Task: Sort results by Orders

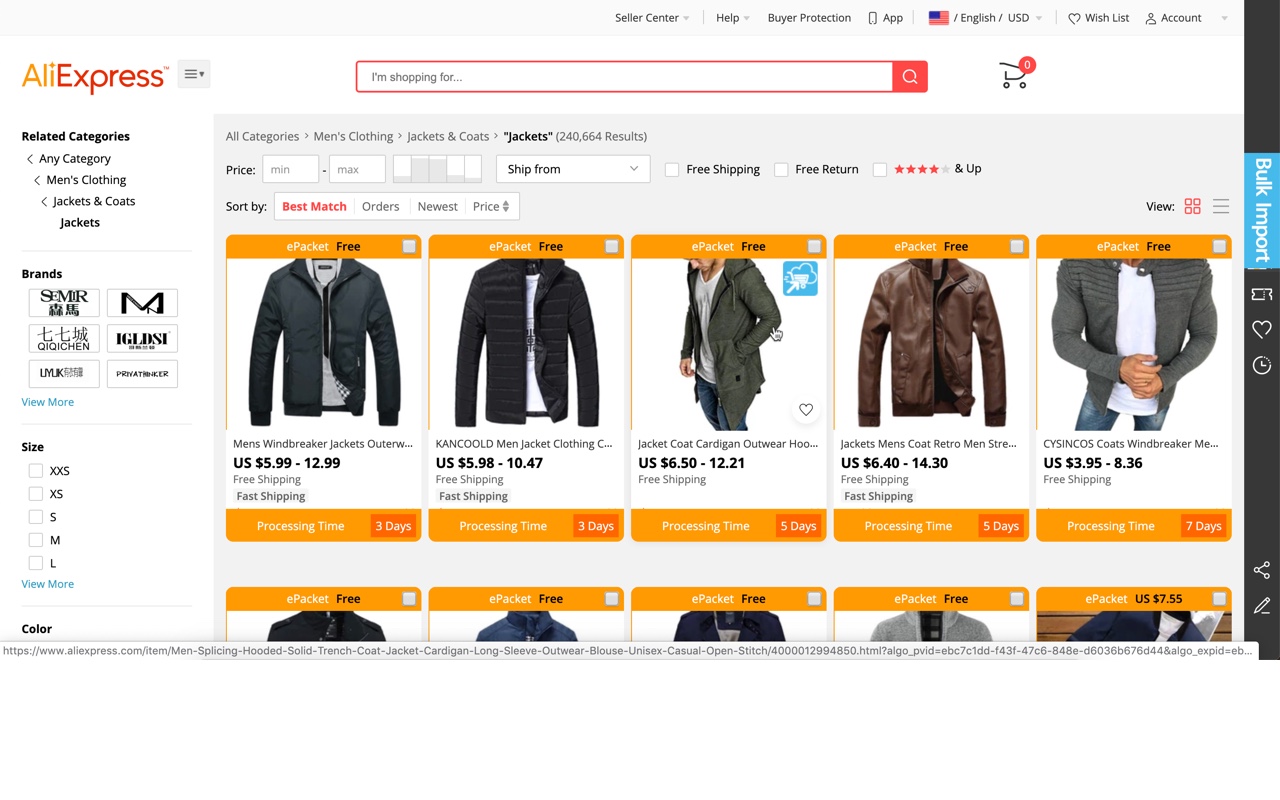Action: 380,206
